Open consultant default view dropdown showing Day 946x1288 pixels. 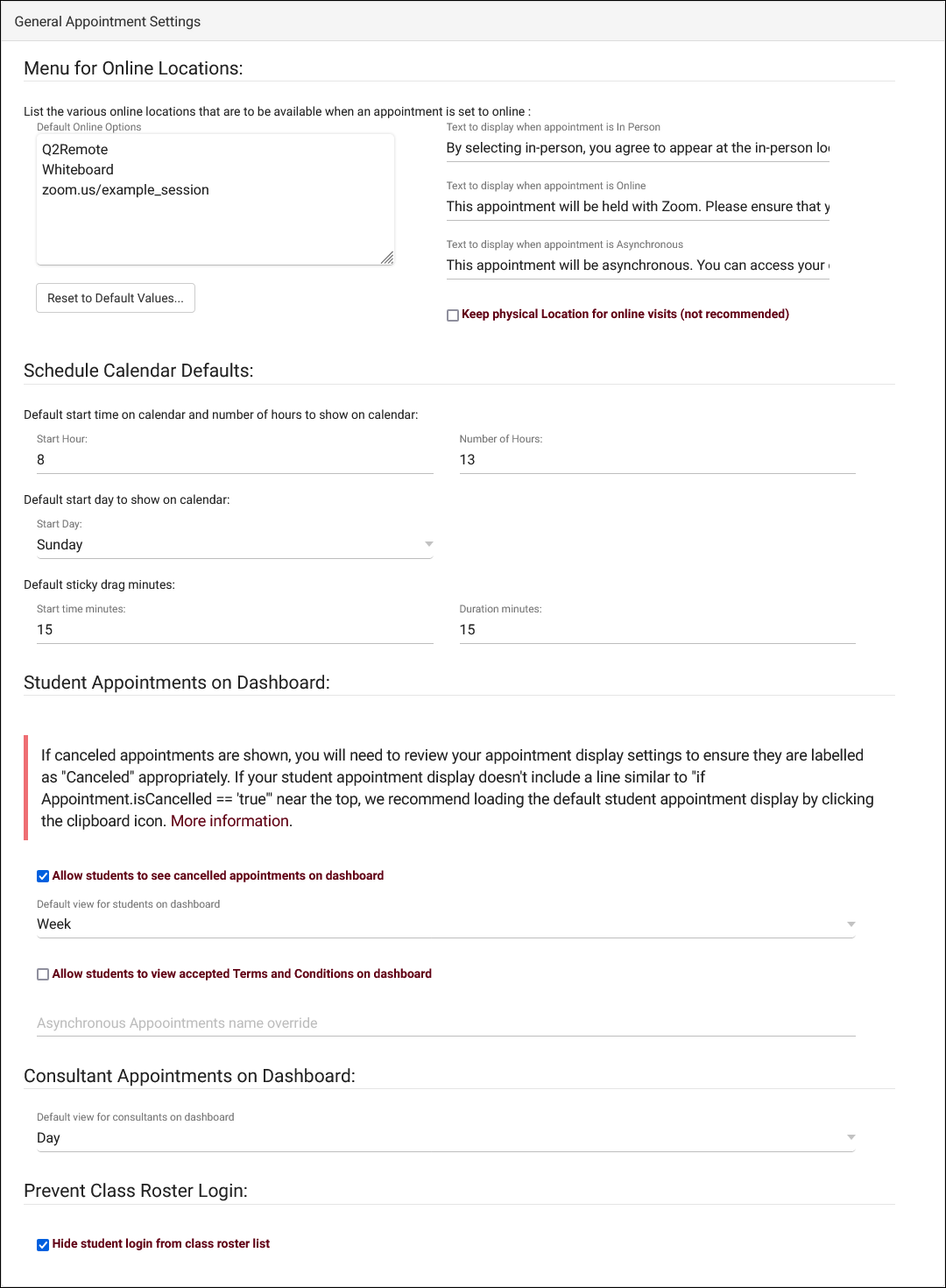pyautogui.click(x=851, y=1137)
